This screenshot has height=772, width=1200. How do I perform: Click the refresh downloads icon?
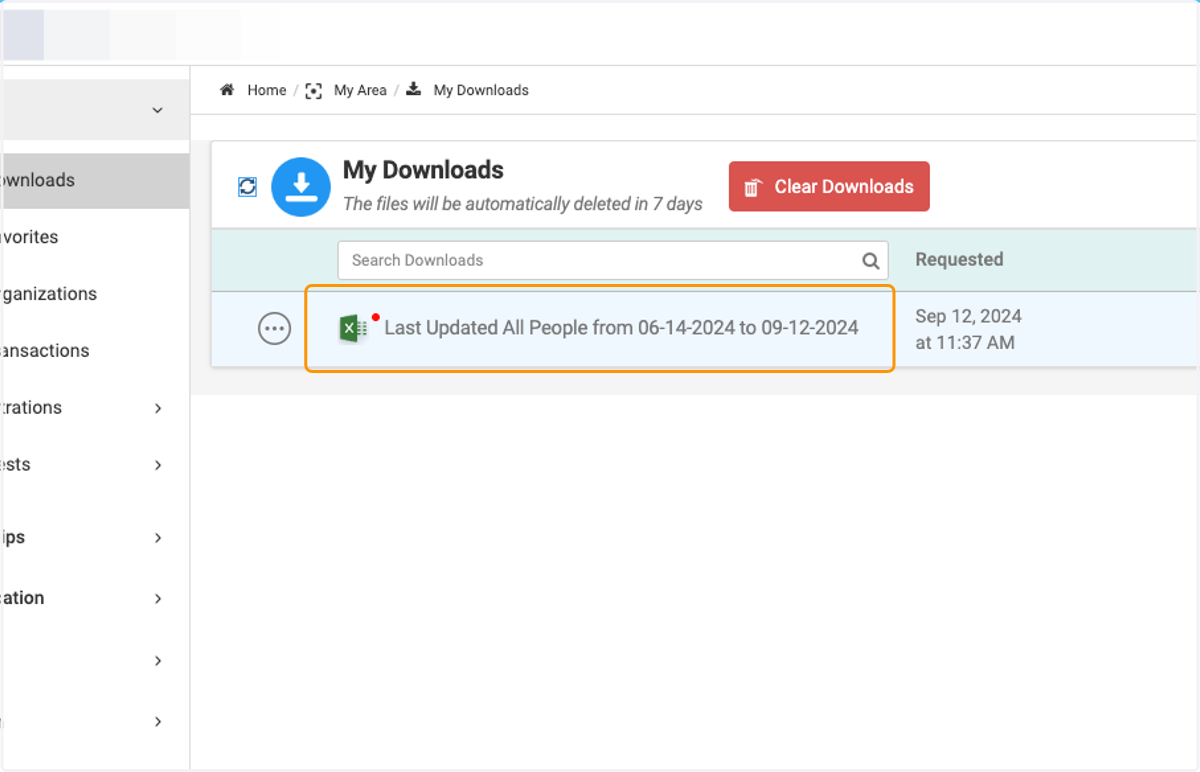point(247,187)
